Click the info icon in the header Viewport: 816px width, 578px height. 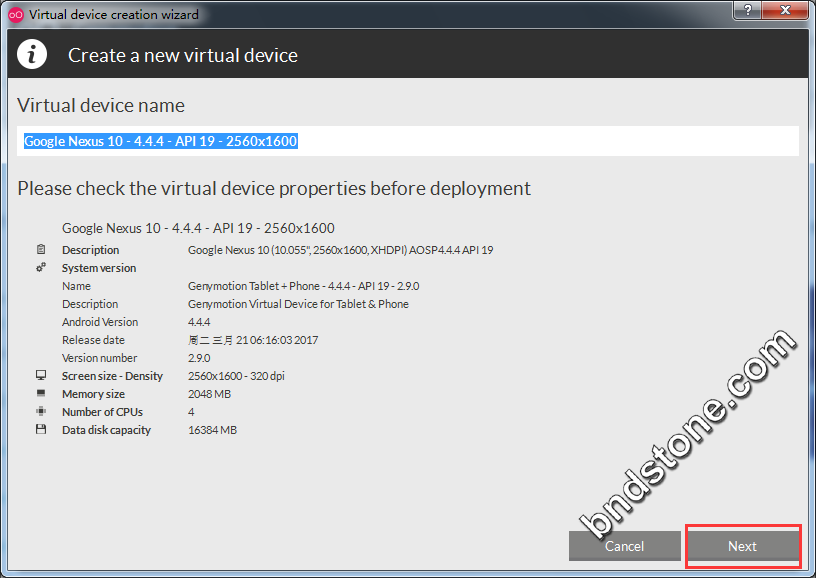click(x=33, y=54)
